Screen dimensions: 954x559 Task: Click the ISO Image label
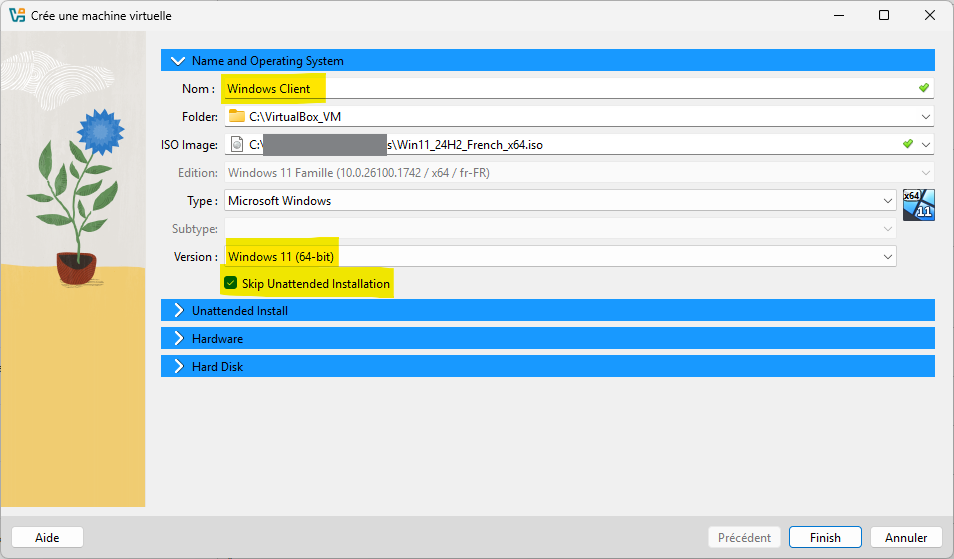pyautogui.click(x=189, y=145)
